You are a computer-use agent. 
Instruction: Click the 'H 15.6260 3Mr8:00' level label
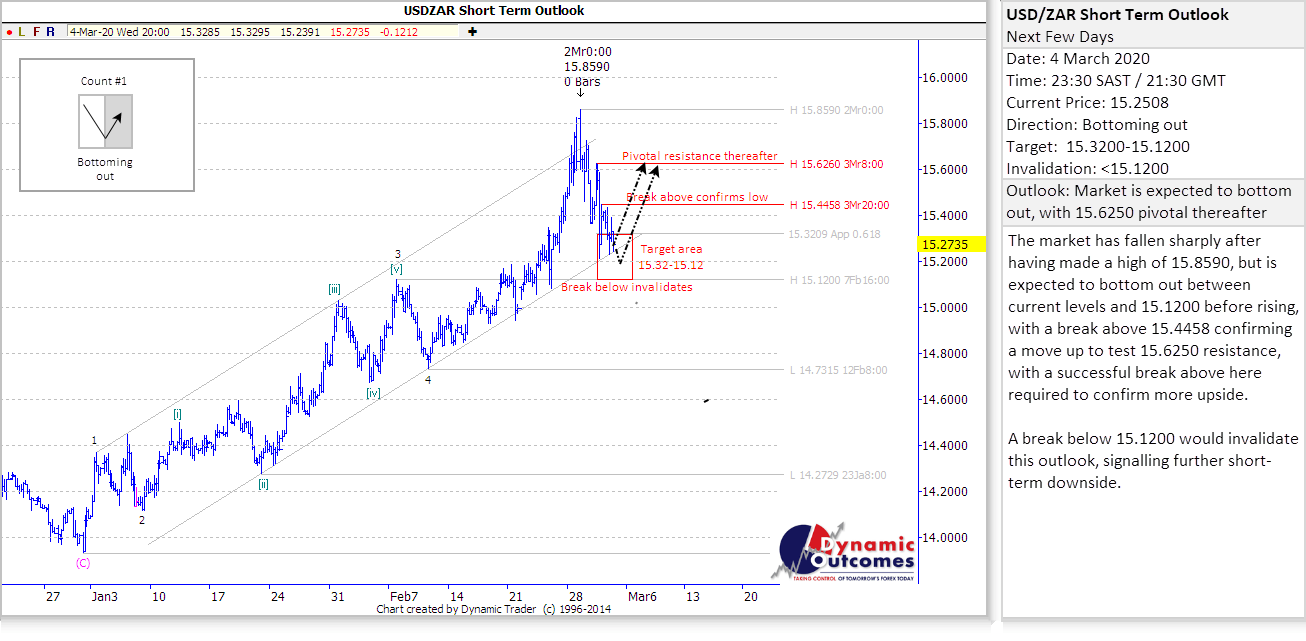838,164
